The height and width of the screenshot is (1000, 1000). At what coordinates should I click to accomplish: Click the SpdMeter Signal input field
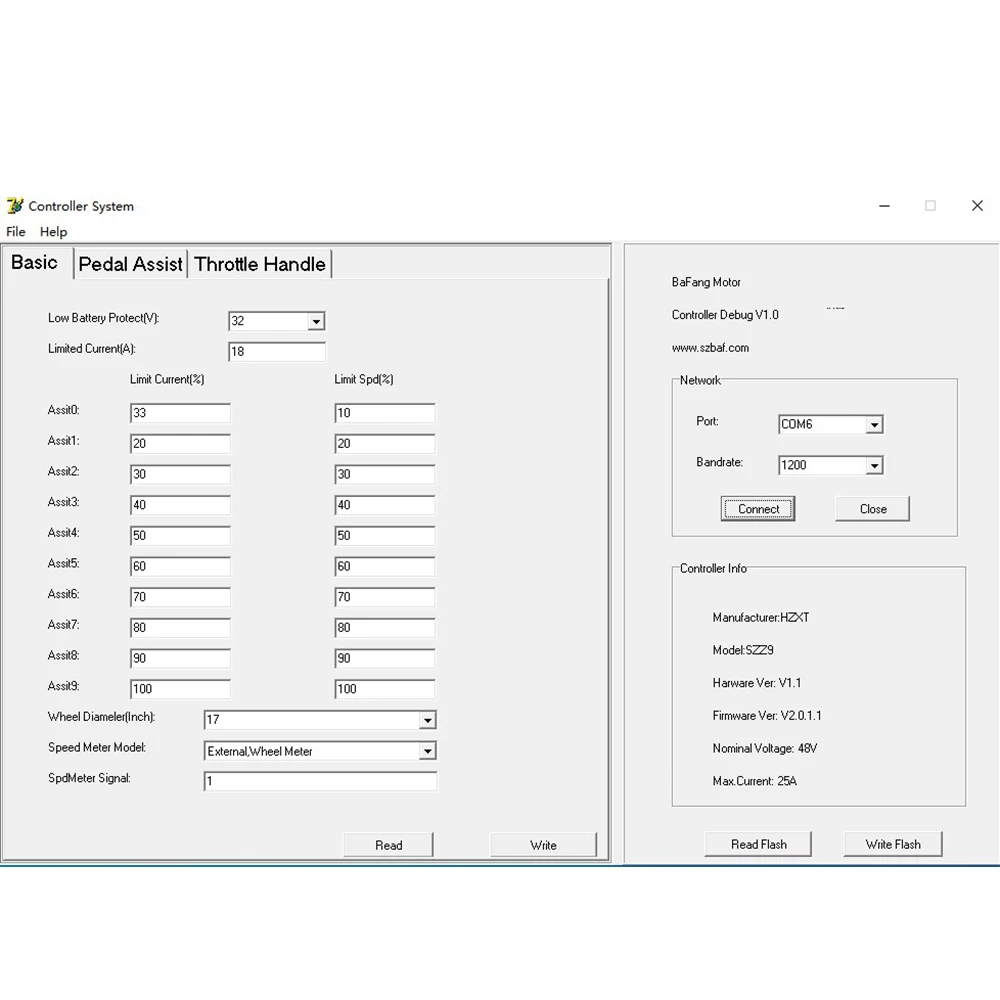point(320,782)
